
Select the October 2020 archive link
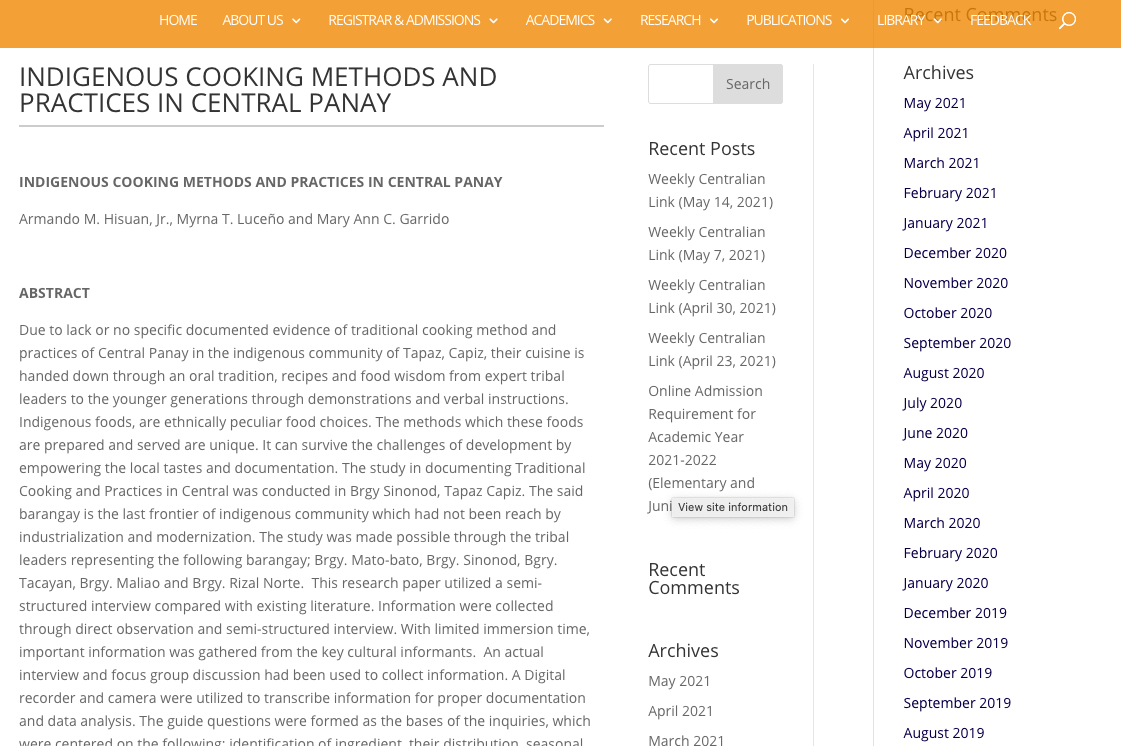tap(947, 313)
